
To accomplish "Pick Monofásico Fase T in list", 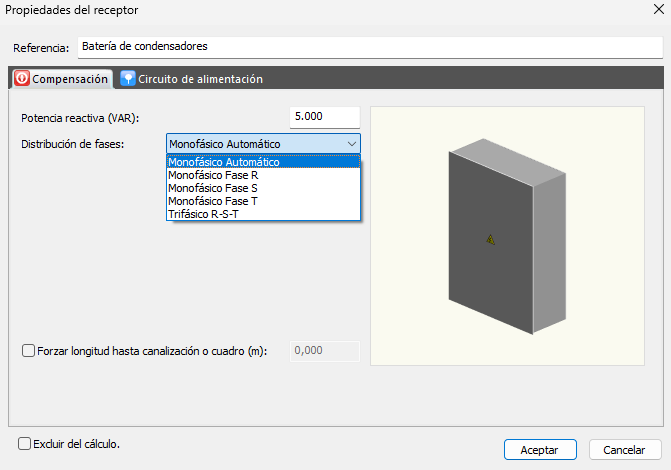I will 213,201.
